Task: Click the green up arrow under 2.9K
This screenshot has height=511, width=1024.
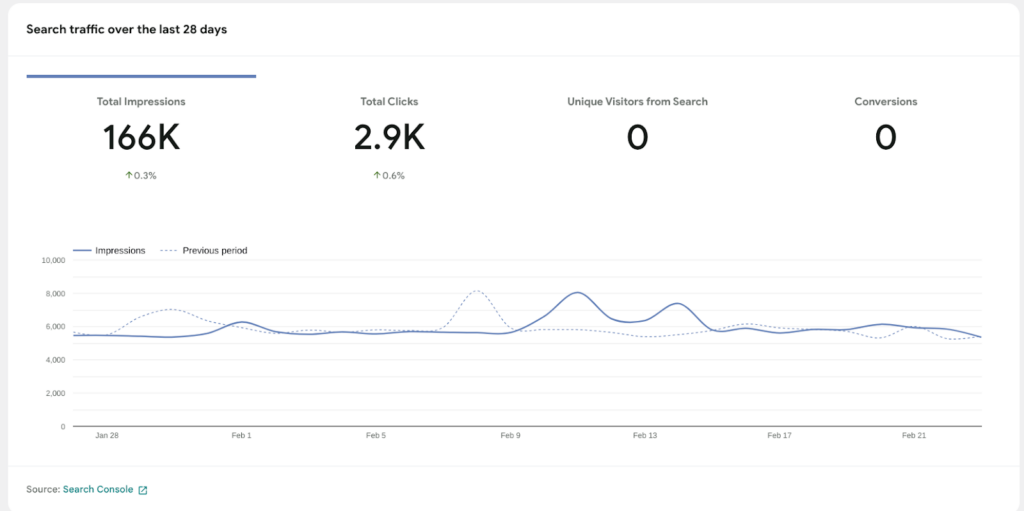Action: point(377,176)
